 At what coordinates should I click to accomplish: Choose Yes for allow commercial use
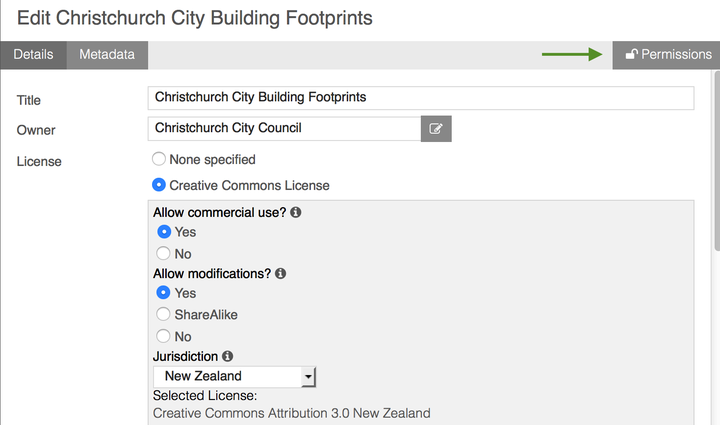coord(164,232)
